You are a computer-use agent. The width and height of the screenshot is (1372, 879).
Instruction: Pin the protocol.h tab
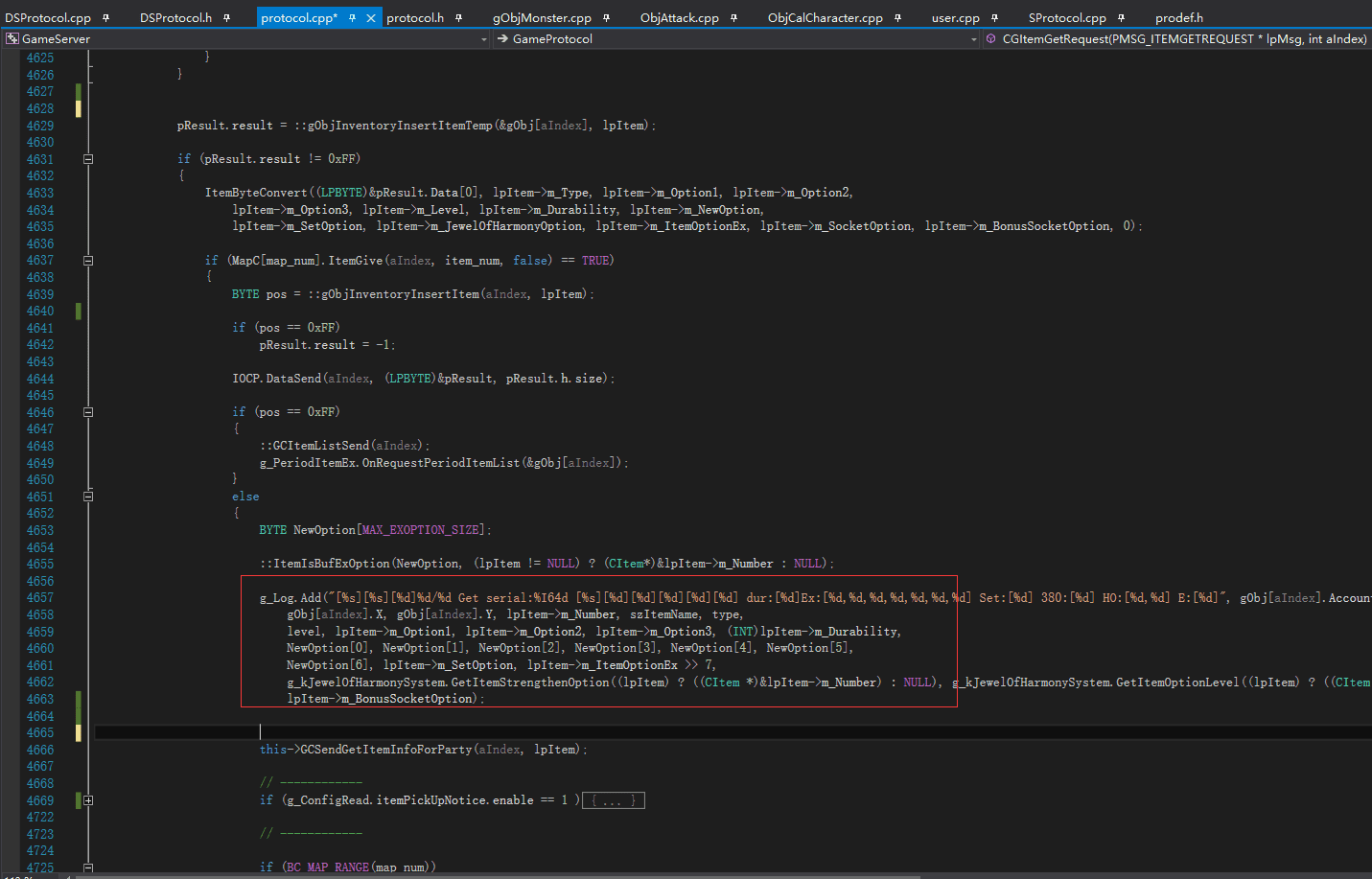click(x=458, y=17)
